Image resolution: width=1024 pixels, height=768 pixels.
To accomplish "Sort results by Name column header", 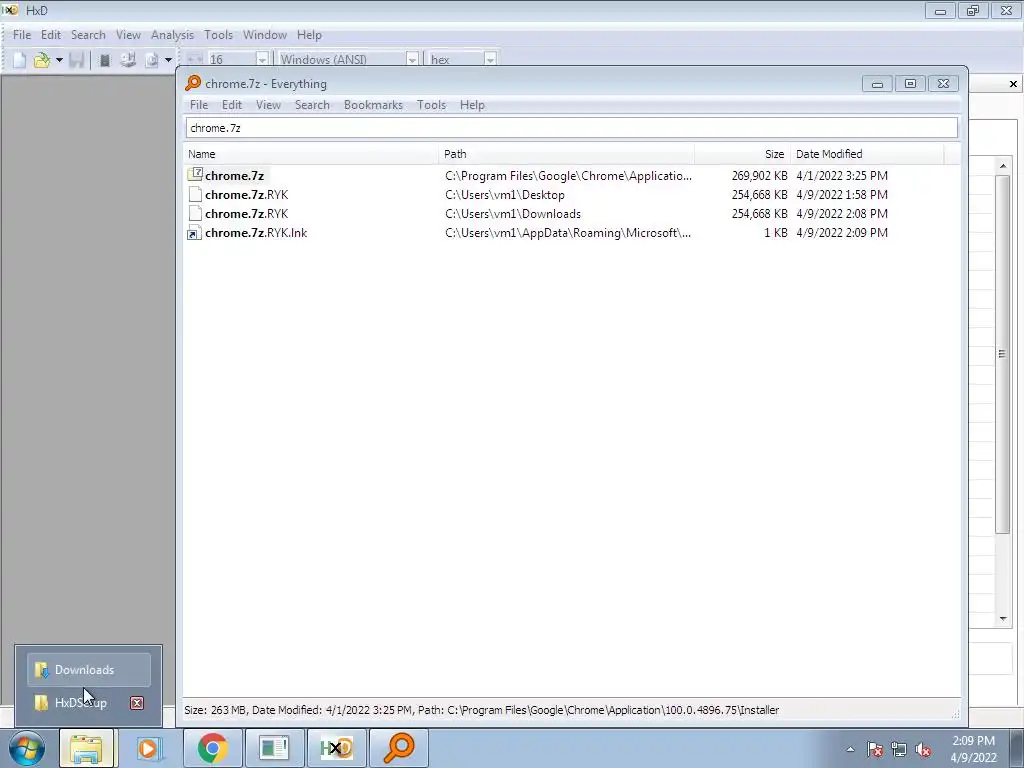I will tap(312, 154).
